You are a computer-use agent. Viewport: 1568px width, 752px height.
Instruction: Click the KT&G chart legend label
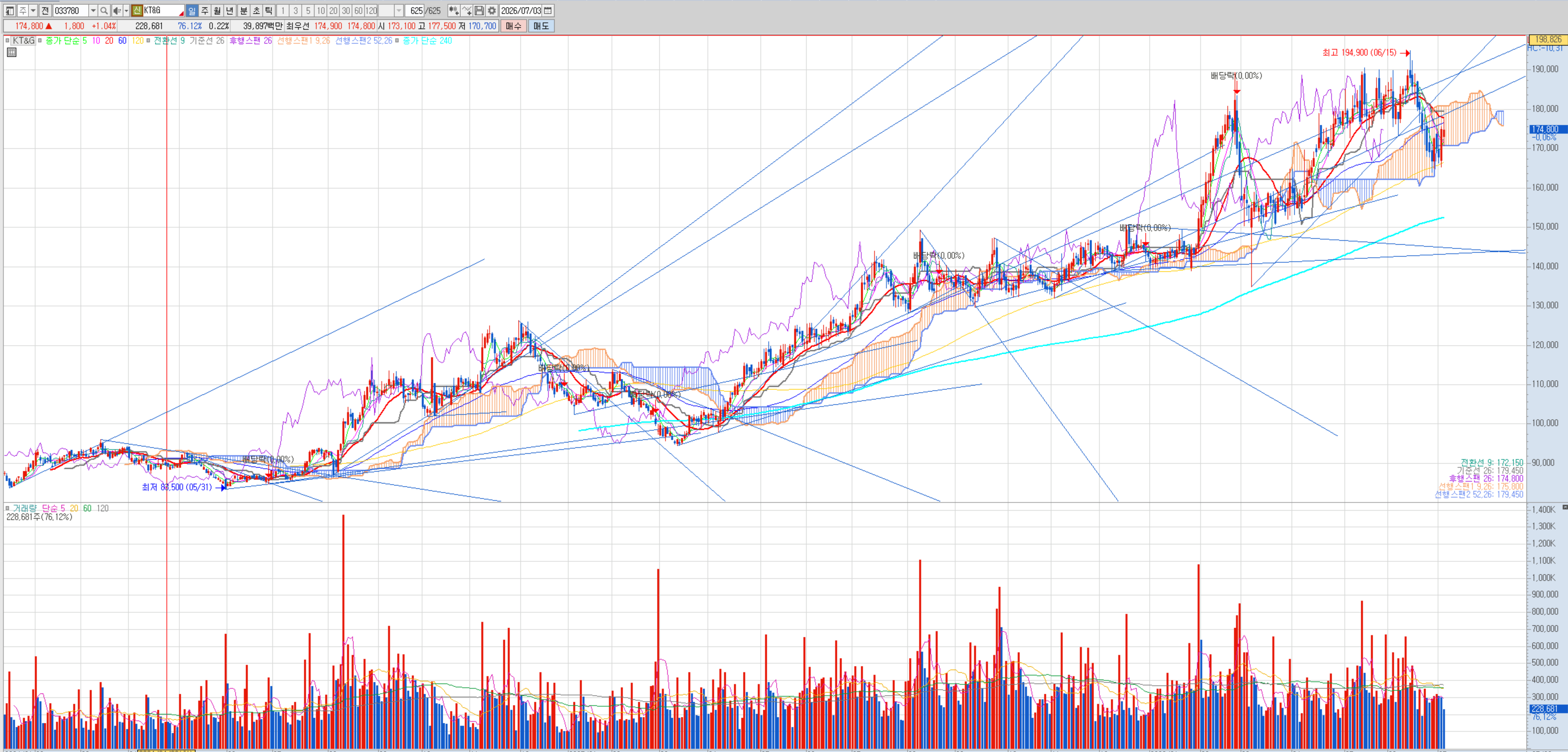24,41
